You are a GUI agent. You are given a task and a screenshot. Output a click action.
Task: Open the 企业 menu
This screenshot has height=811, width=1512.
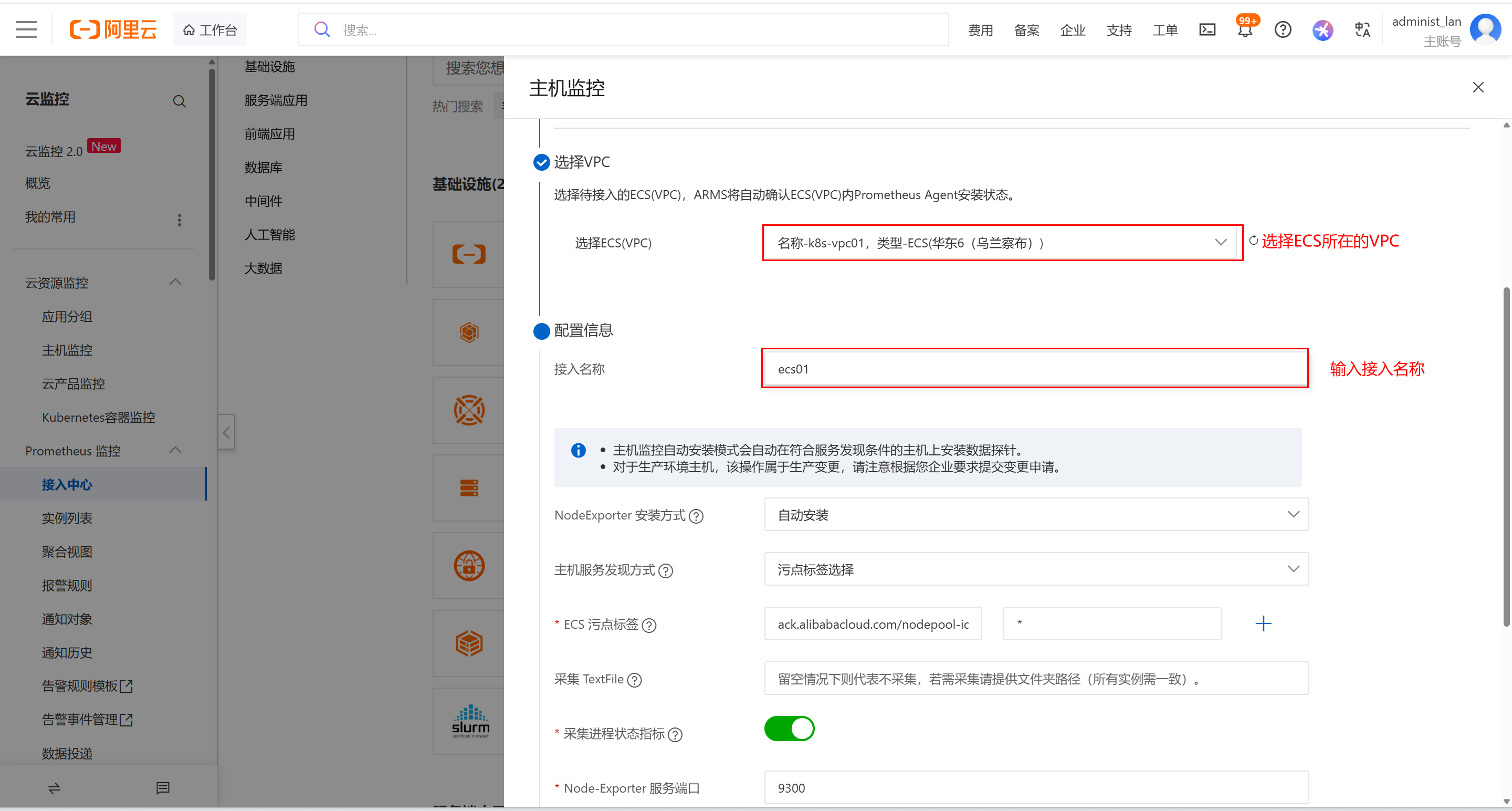click(1073, 30)
